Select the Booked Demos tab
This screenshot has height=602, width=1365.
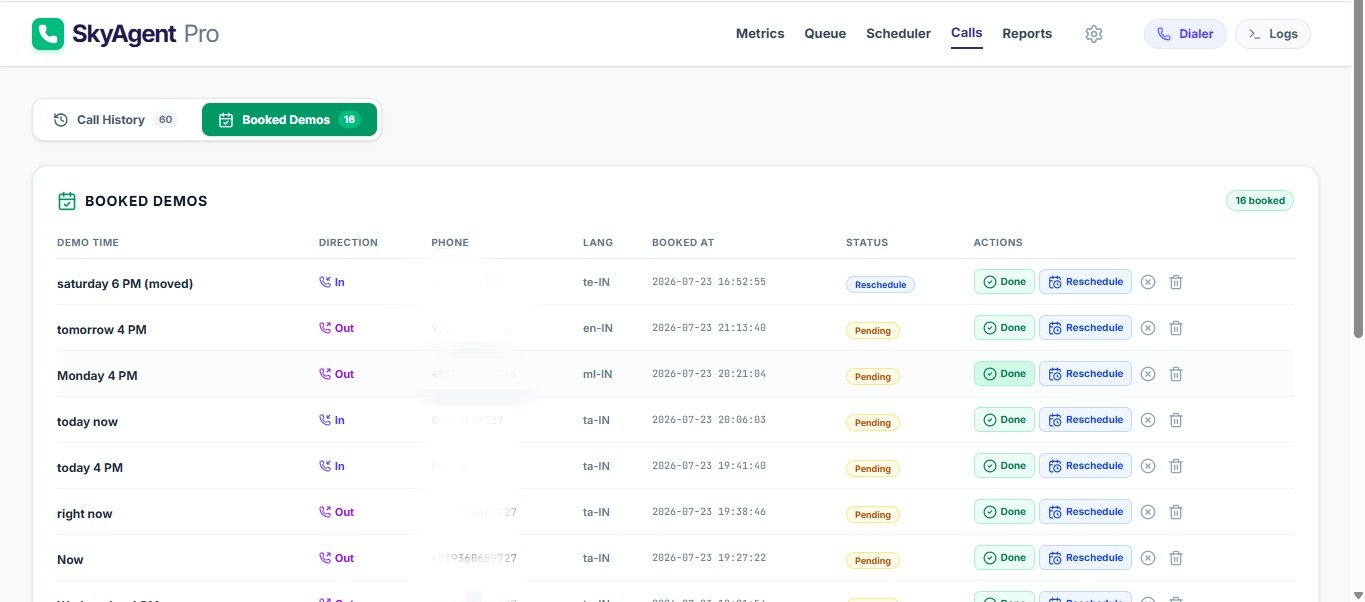pos(289,119)
